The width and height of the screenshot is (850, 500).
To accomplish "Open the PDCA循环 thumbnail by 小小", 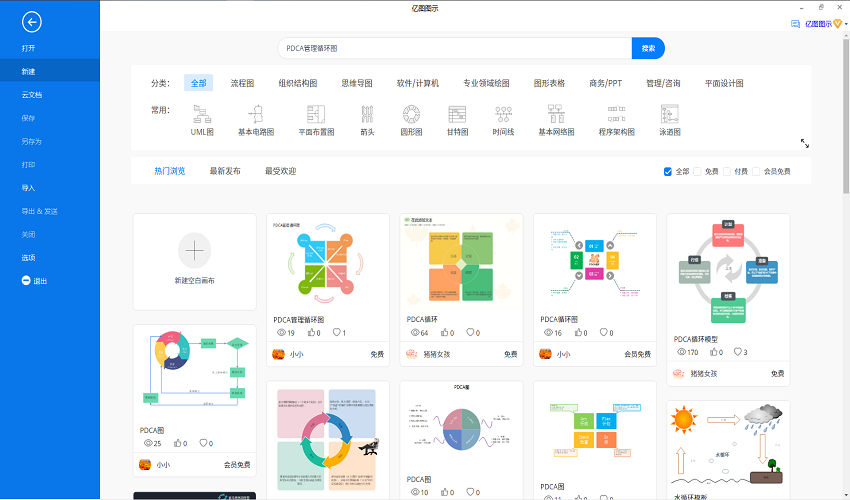I will coord(595,263).
